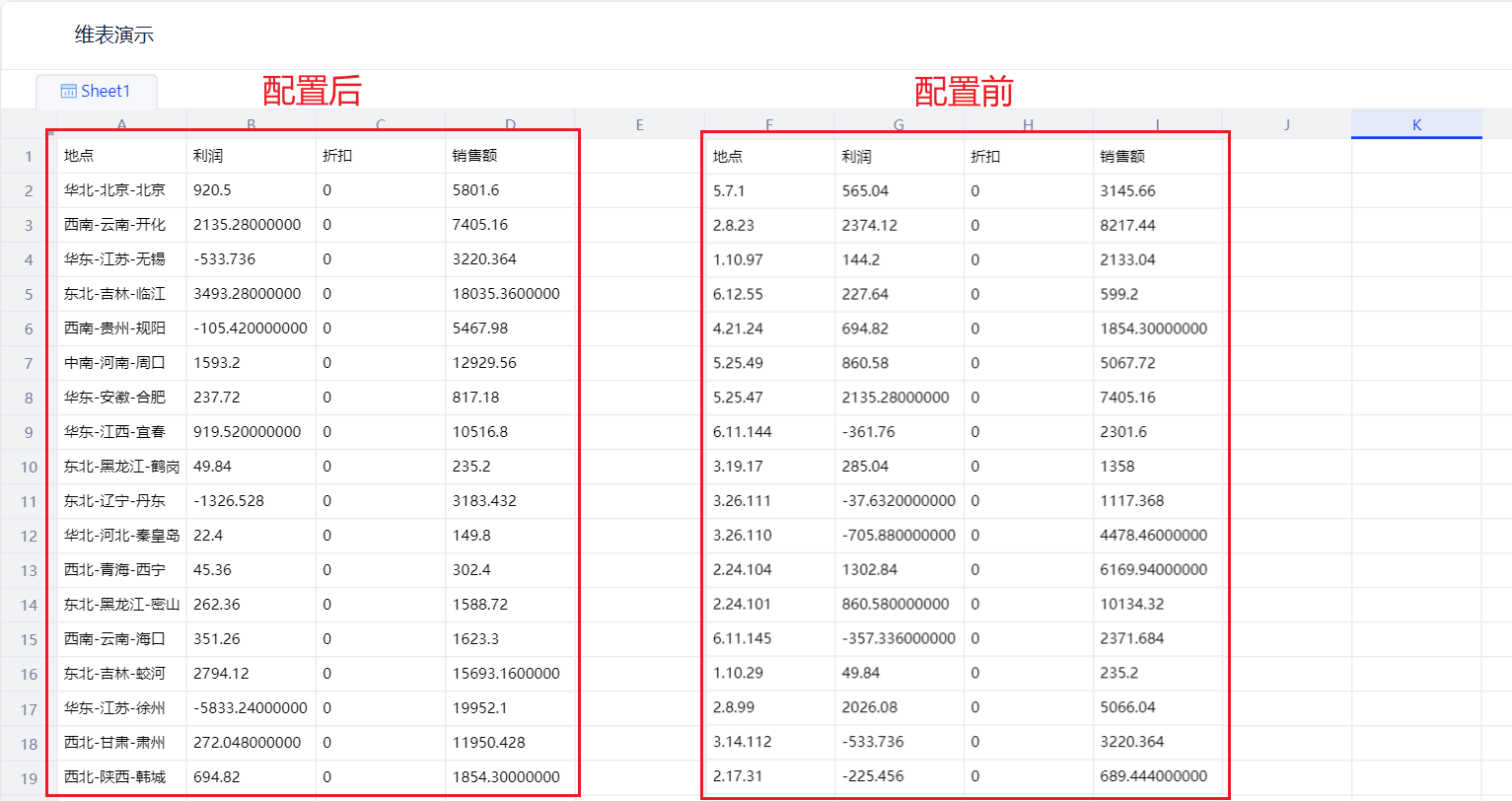Select column J header
The height and width of the screenshot is (801, 1512).
pyautogui.click(x=1287, y=124)
